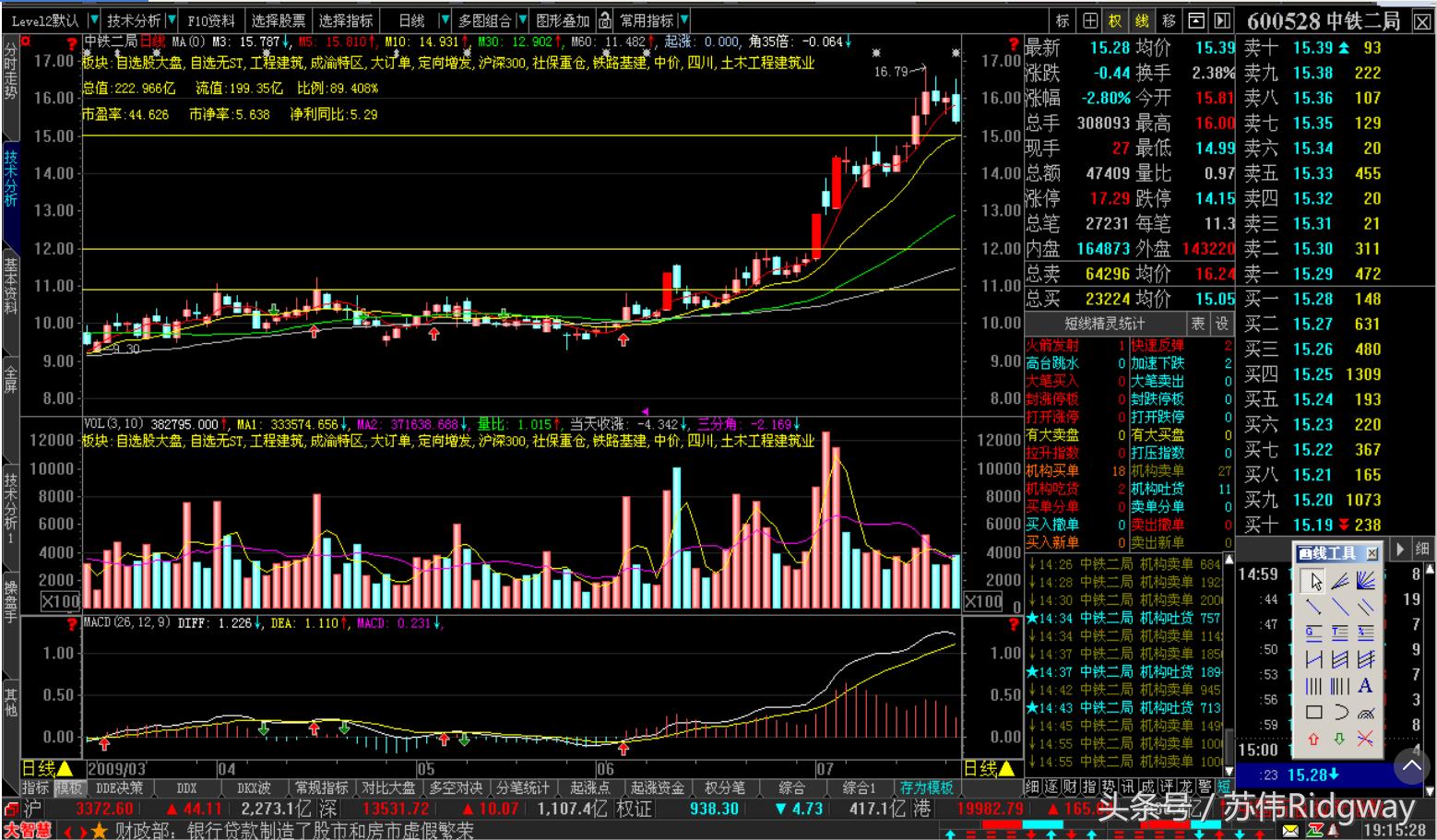Image resolution: width=1437 pixels, height=840 pixels.
Task: Click the 标 button in top toolbar
Action: pyautogui.click(x=1063, y=20)
